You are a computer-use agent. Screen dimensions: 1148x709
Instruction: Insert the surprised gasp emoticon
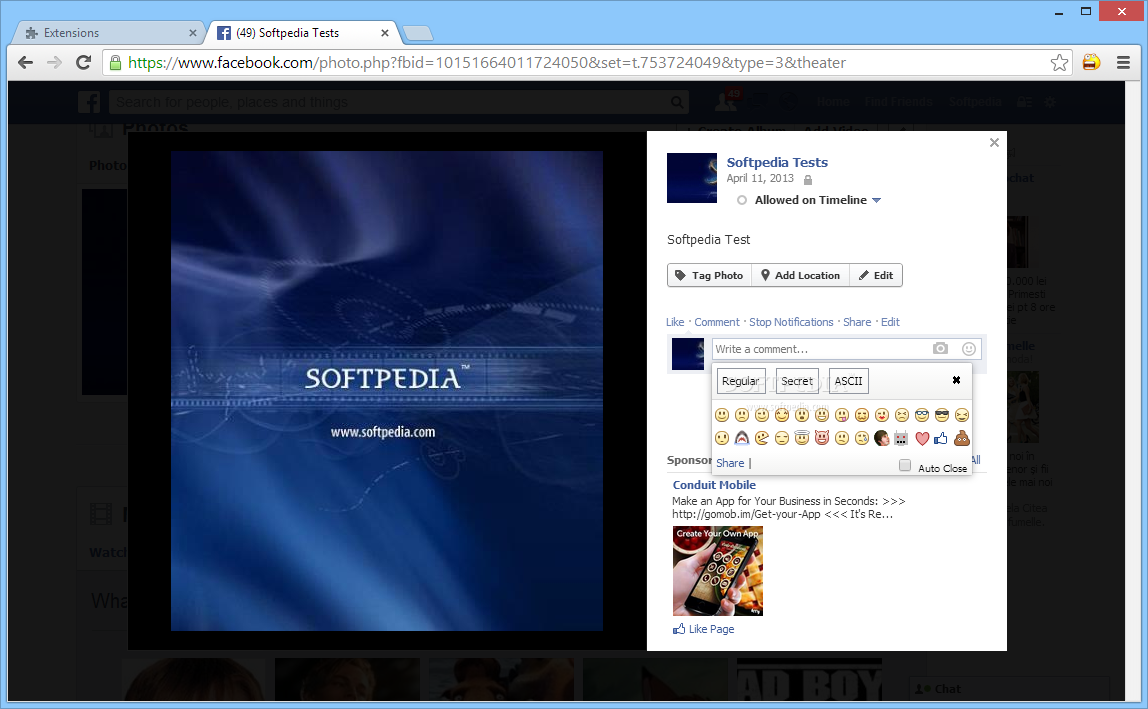[x=802, y=415]
